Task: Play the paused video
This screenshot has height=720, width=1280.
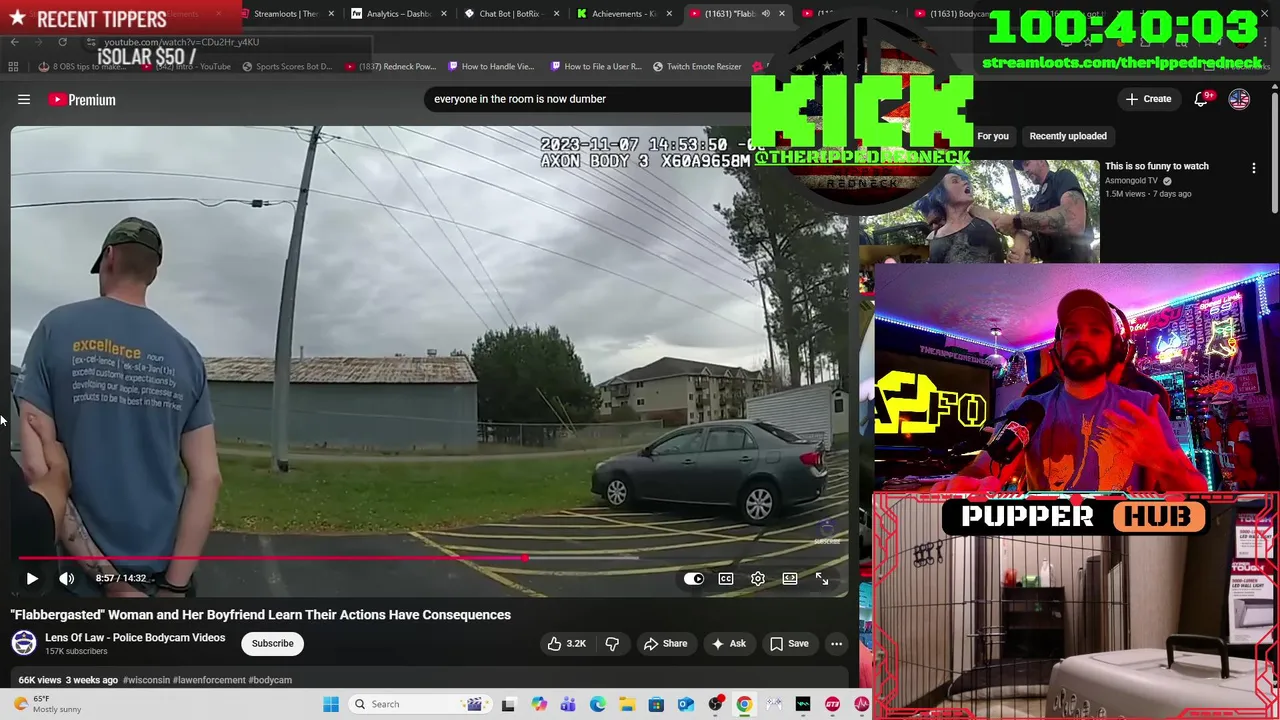Action: [32, 578]
